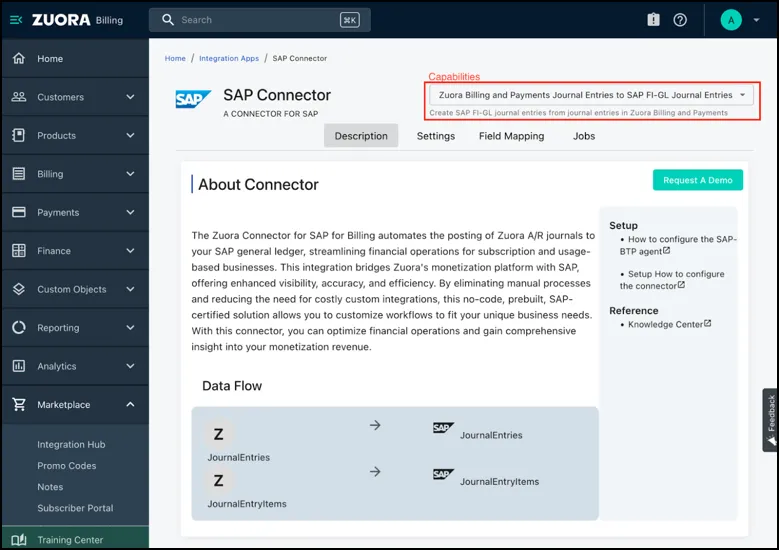Click the Customers people icon

click(19, 96)
